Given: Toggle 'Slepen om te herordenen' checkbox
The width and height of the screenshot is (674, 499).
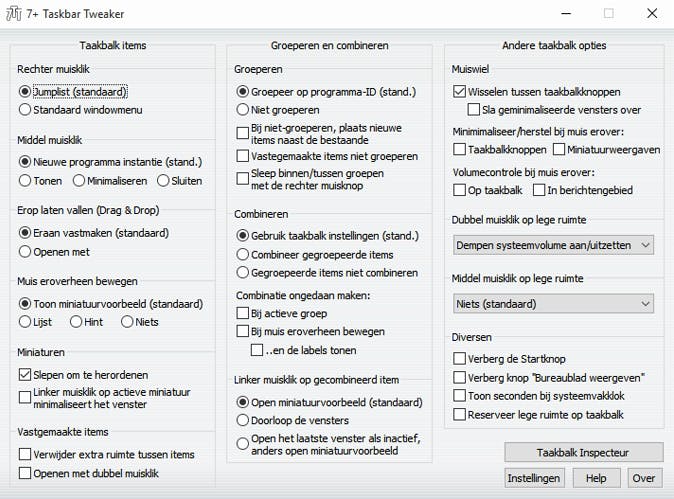Looking at the screenshot, I should click(x=26, y=374).
